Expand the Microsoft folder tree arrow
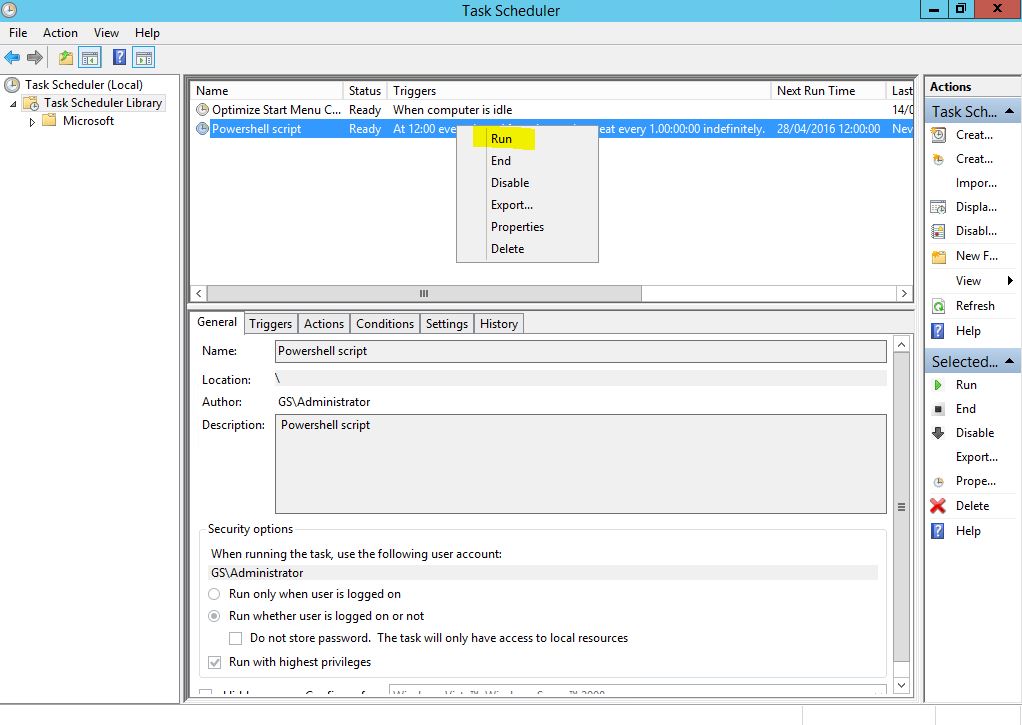Viewport: 1022px width, 725px height. click(x=32, y=122)
